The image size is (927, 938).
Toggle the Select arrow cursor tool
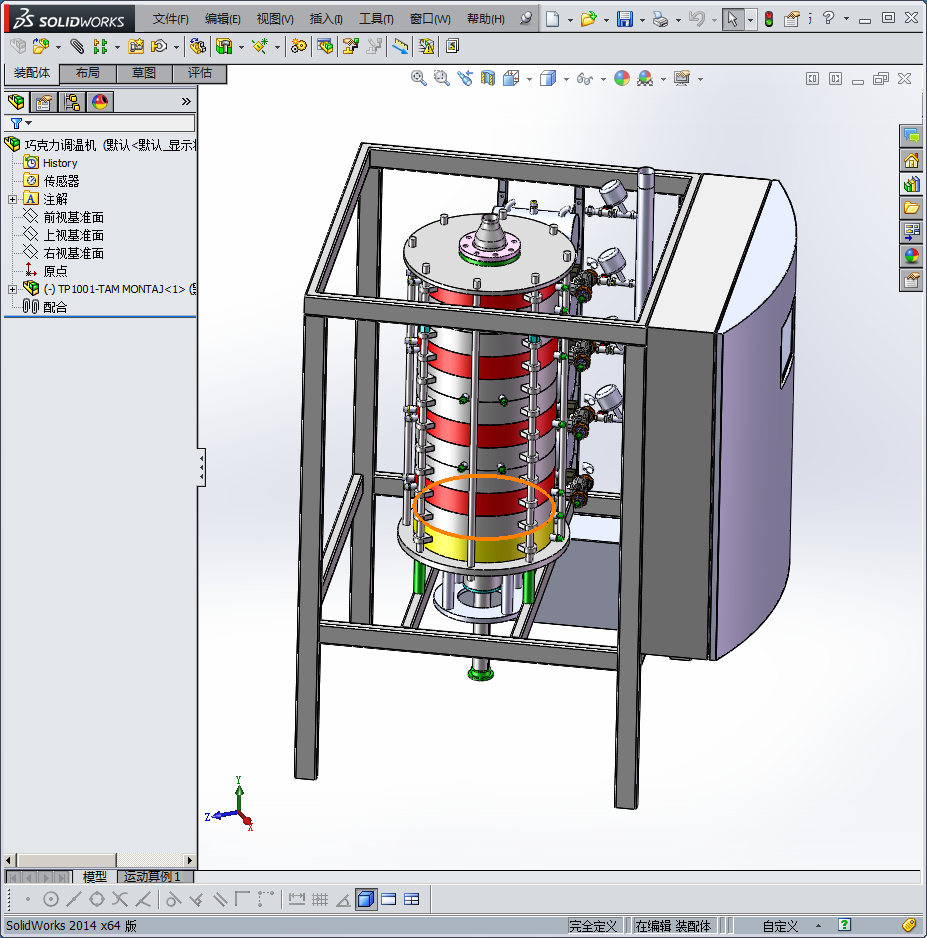pyautogui.click(x=733, y=19)
